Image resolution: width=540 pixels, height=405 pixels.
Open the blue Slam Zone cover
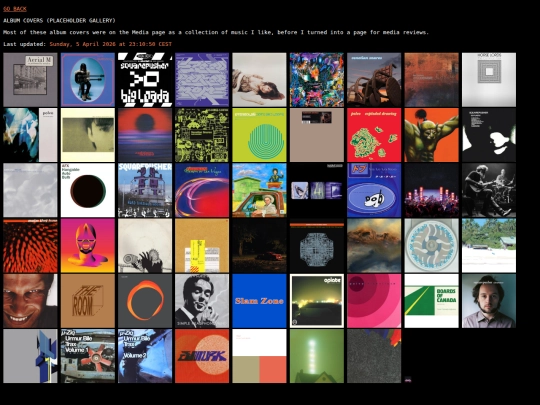point(259,301)
